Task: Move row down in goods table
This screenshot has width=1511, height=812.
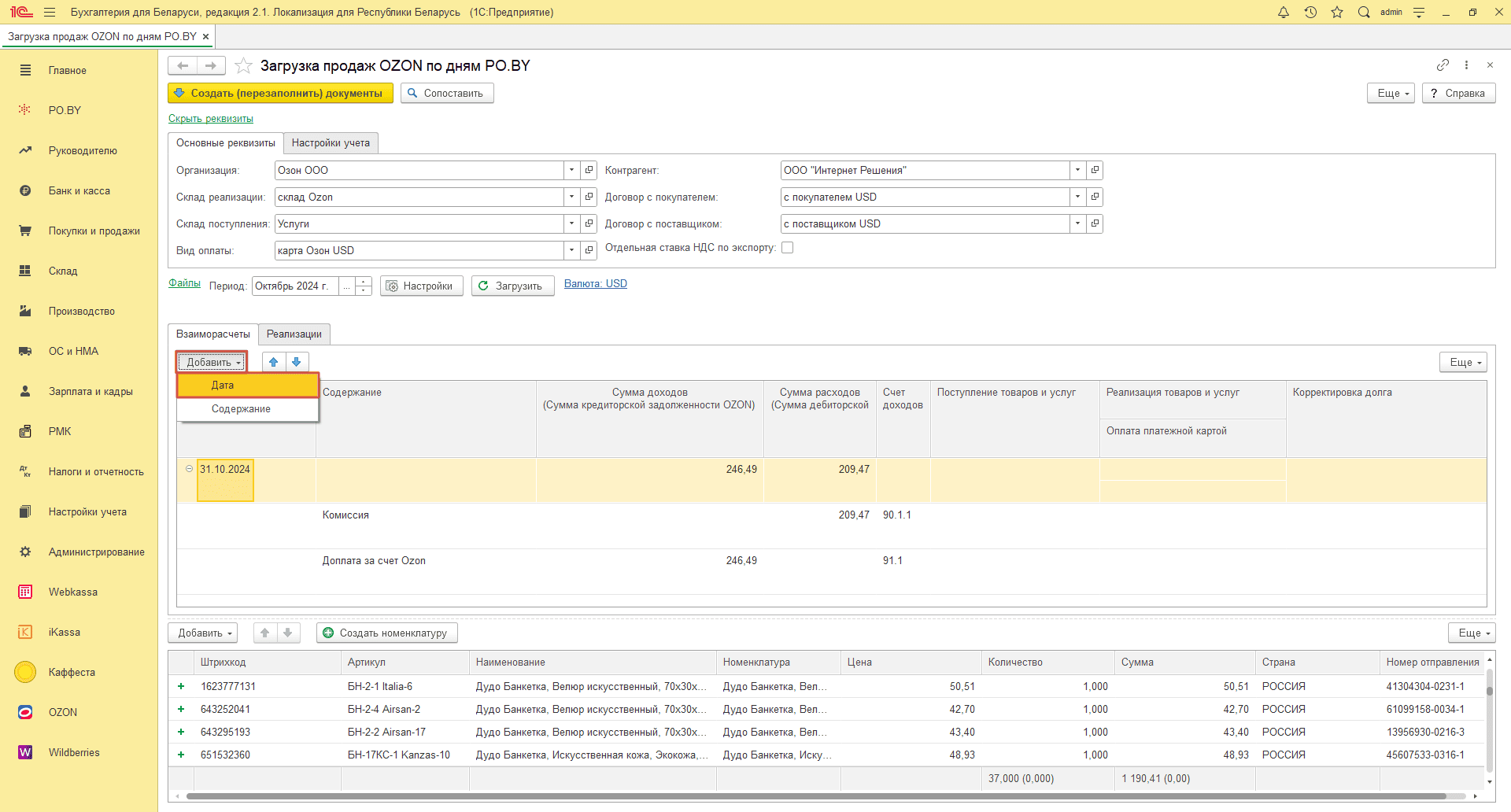Action: [288, 633]
